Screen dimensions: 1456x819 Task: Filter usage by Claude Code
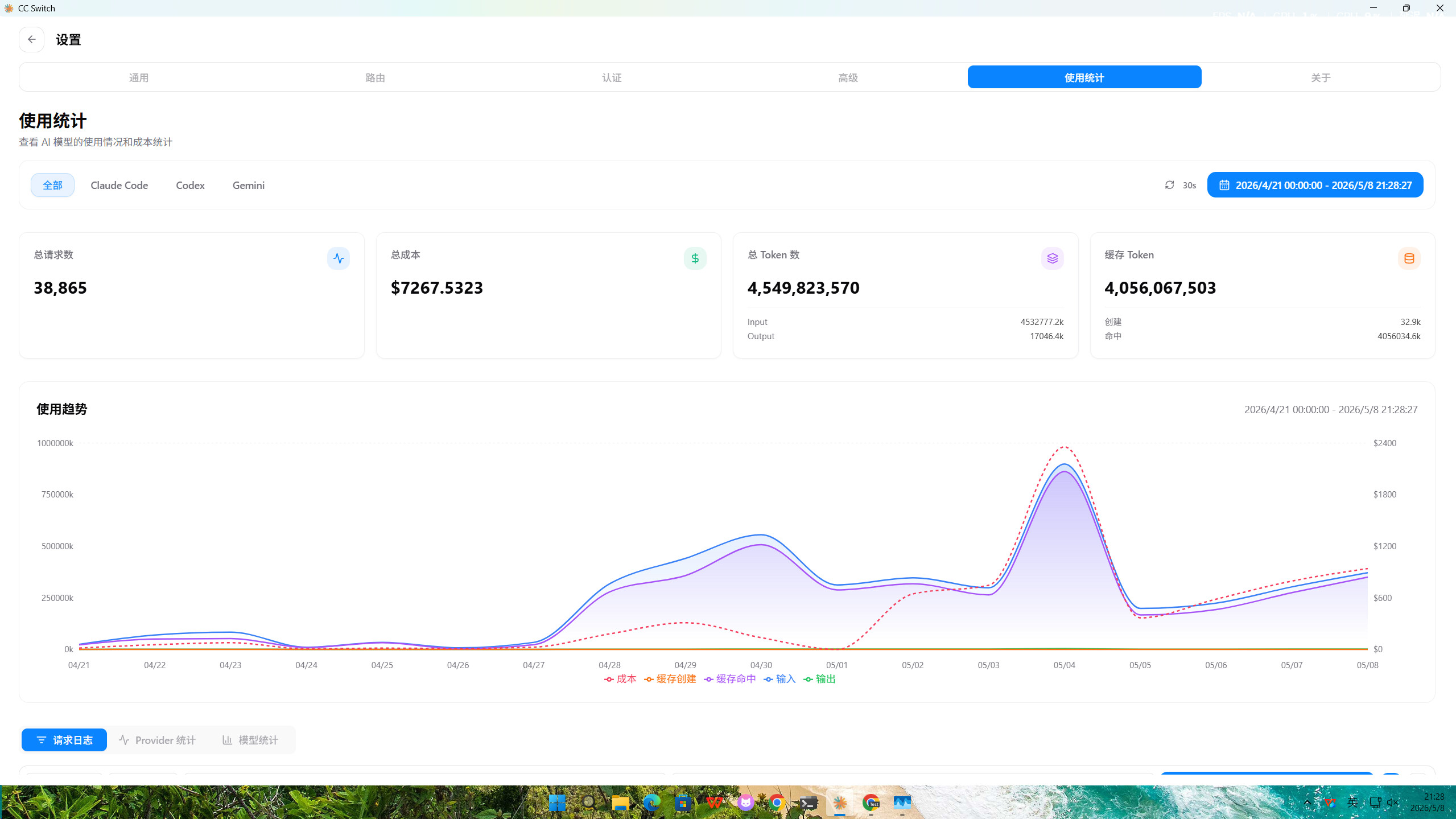point(119,185)
